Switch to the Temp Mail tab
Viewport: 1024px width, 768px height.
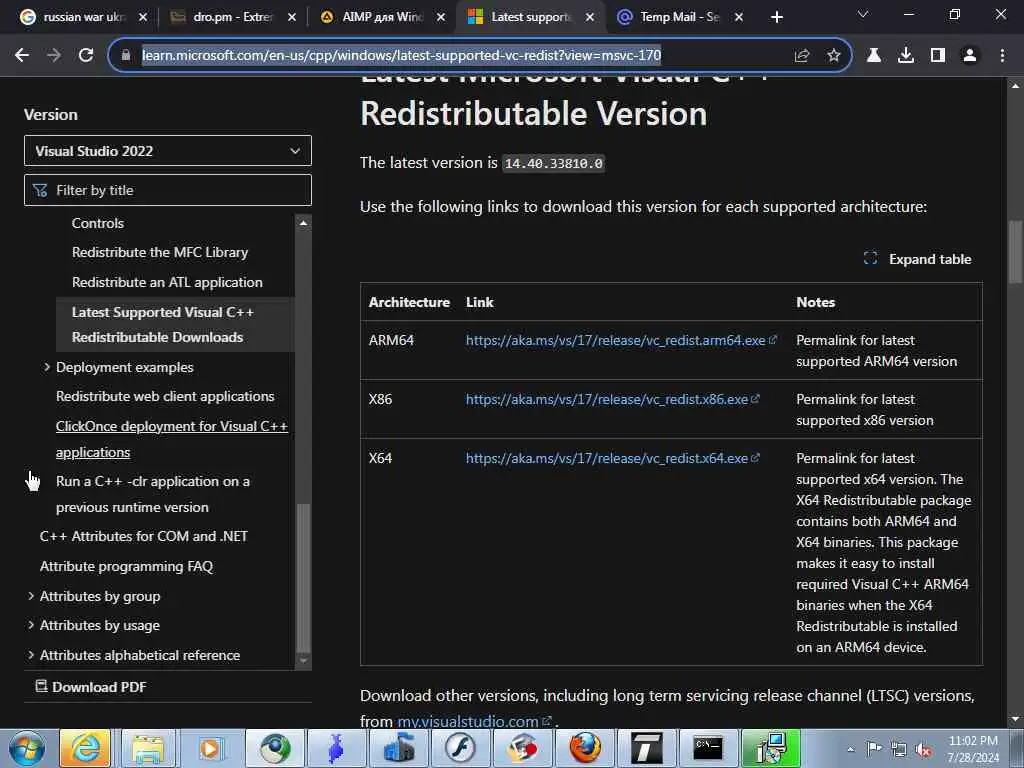point(680,17)
